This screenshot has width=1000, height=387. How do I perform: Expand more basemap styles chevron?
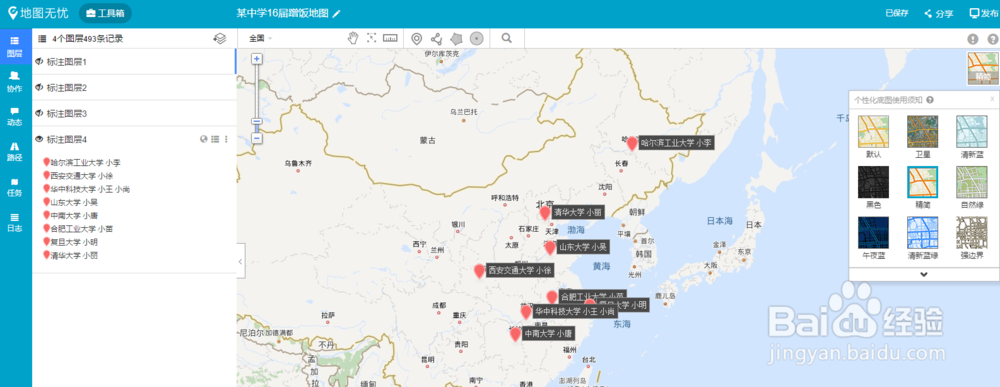pos(923,274)
